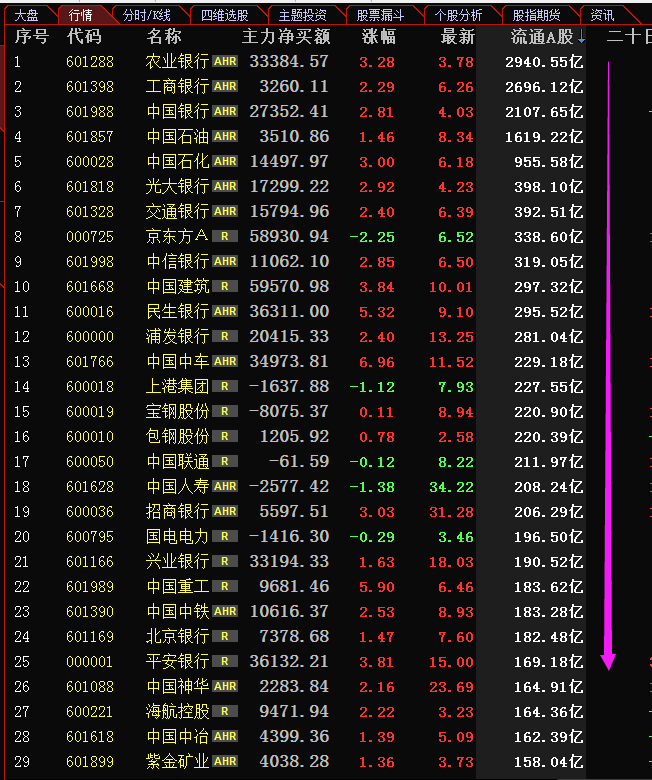Click the R badge next to 北京银行

[x=225, y=636]
